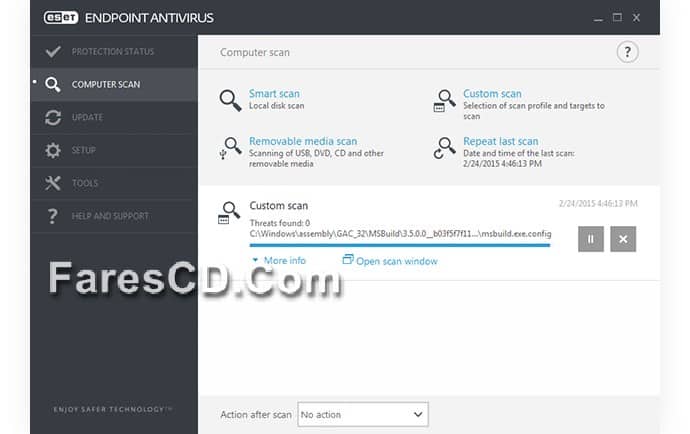This screenshot has width=690, height=434.
Task: Click the 'Computer scan' page heading
Action: point(255,52)
